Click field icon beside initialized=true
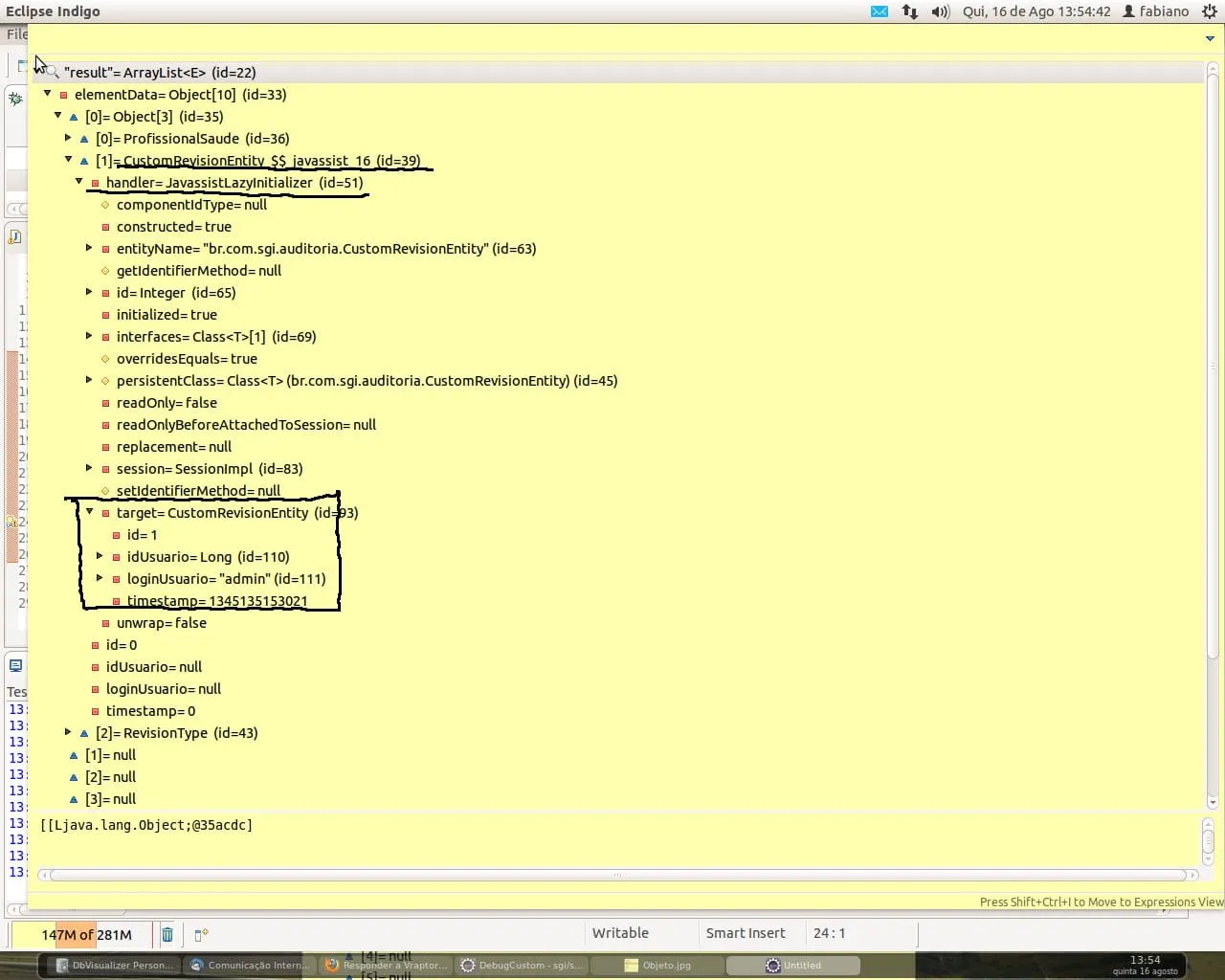Screen dimensions: 1225x980 [x=106, y=315]
